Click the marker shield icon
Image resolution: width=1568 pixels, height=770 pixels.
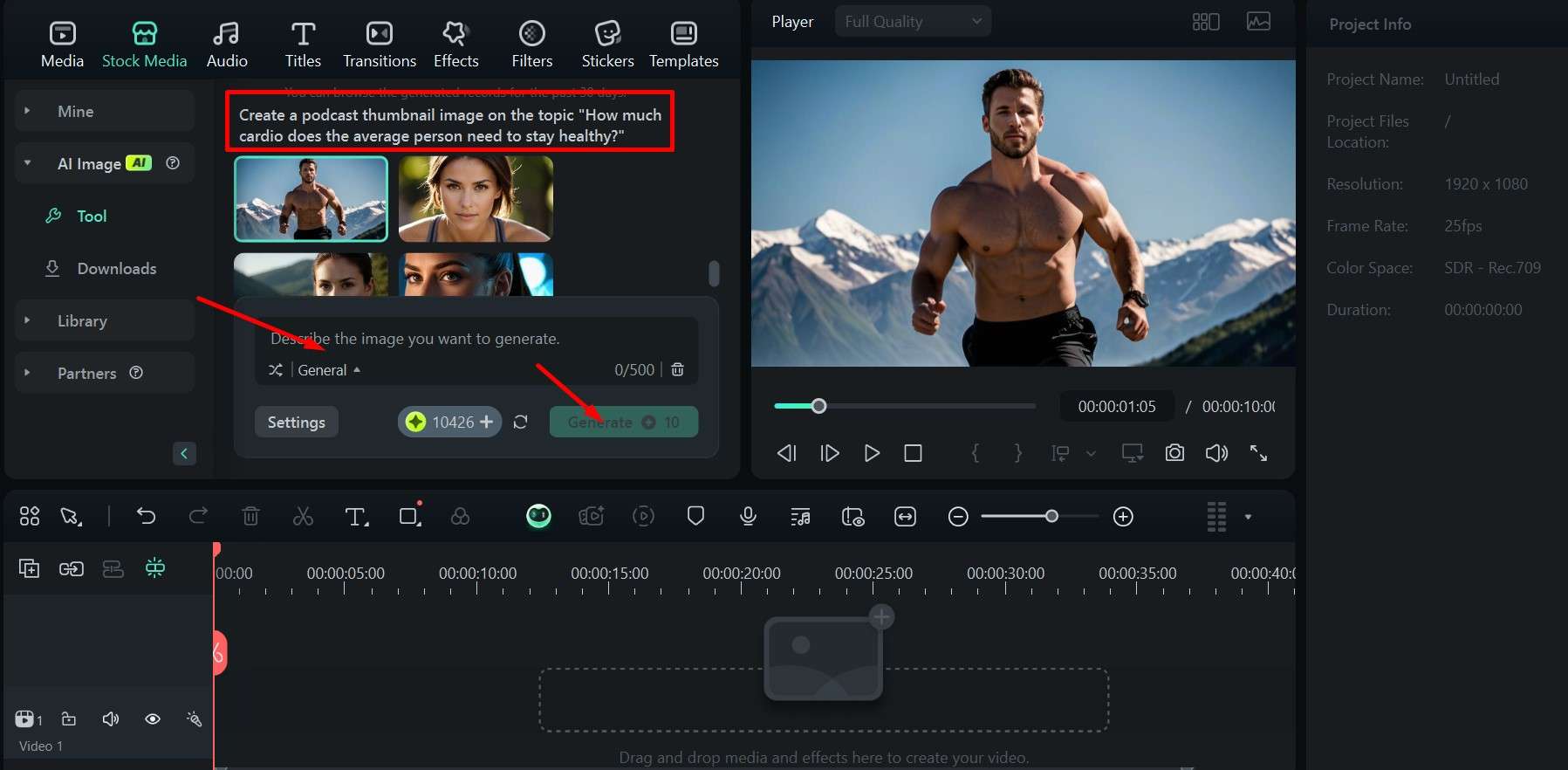pos(695,517)
